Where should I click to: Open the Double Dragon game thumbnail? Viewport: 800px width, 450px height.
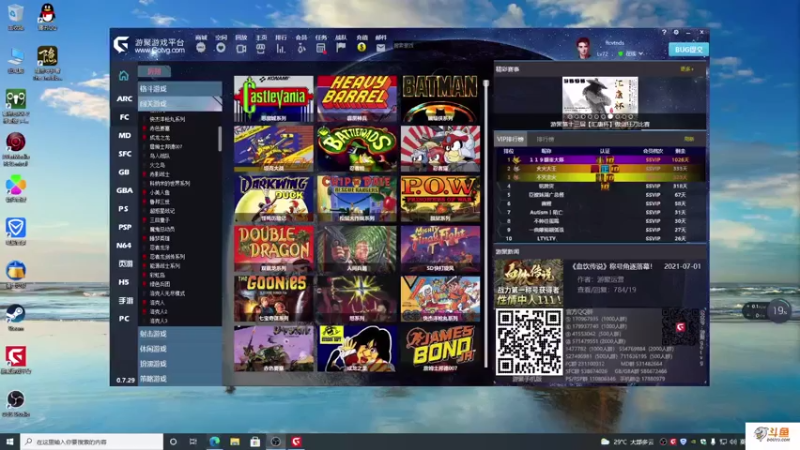click(274, 248)
